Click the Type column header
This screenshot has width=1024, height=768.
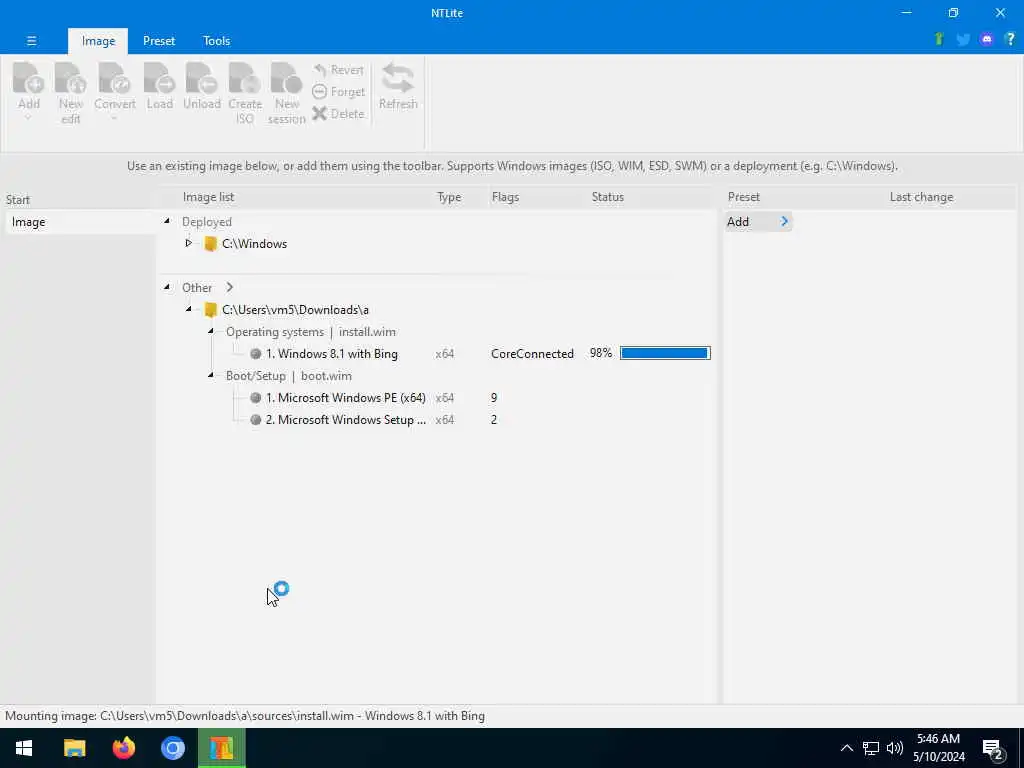click(449, 197)
